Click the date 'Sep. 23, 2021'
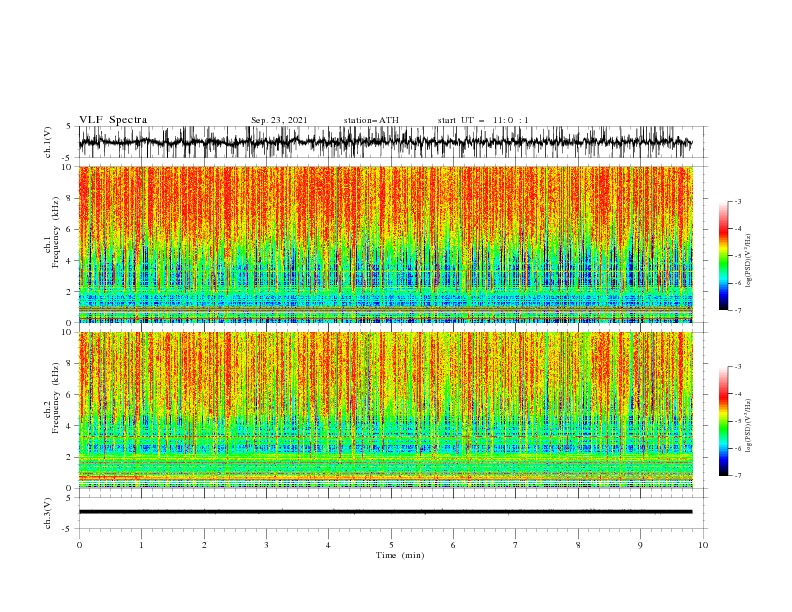The width and height of the screenshot is (792, 612). tap(279, 120)
